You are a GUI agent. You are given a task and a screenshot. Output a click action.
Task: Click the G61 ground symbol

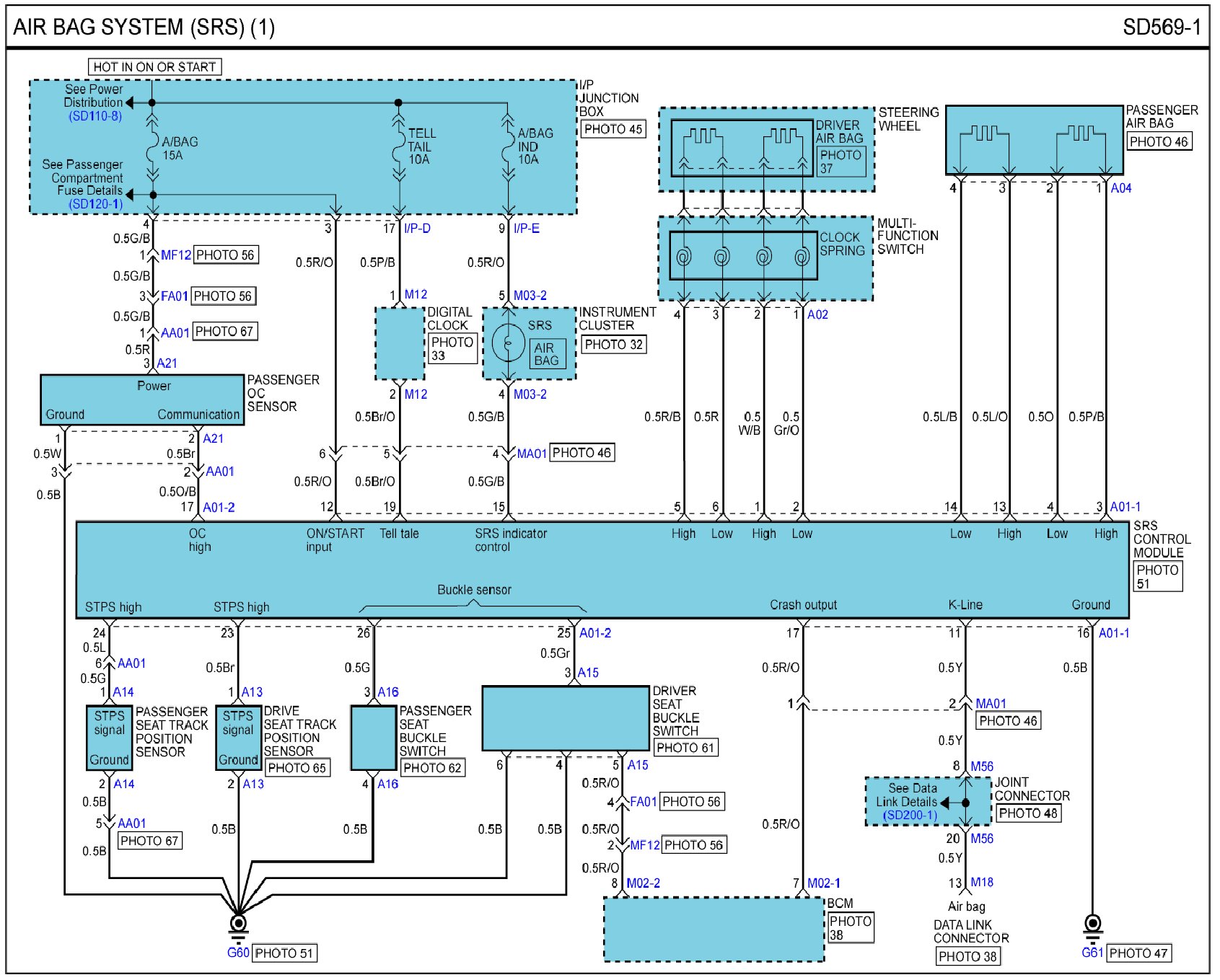(1092, 924)
